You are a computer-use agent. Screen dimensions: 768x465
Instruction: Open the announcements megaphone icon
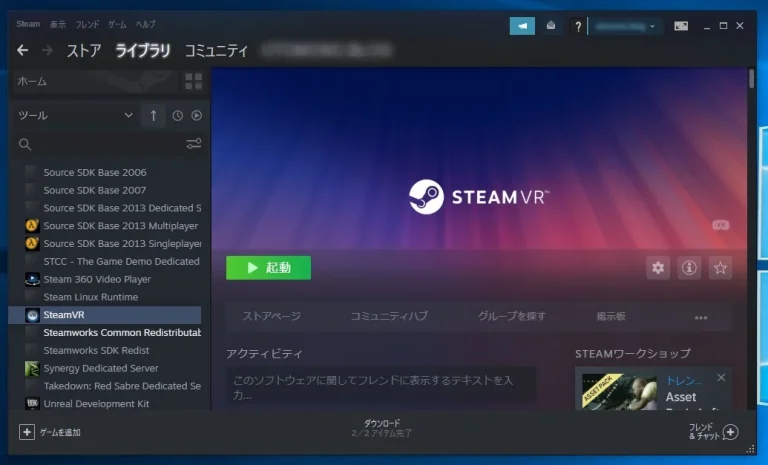pyautogui.click(x=522, y=26)
